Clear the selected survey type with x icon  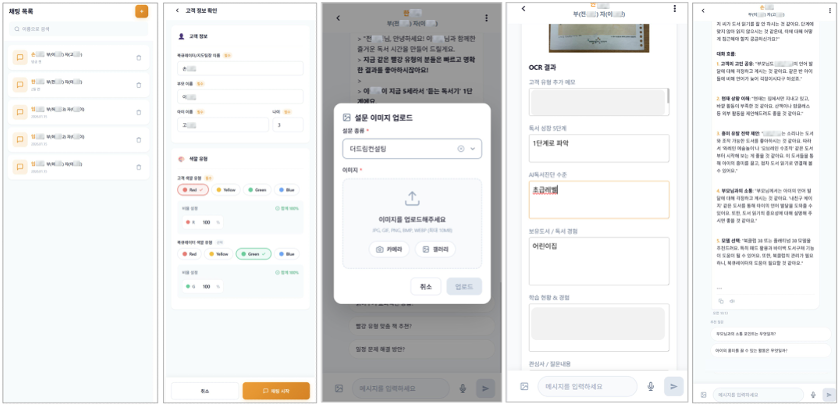[461, 149]
